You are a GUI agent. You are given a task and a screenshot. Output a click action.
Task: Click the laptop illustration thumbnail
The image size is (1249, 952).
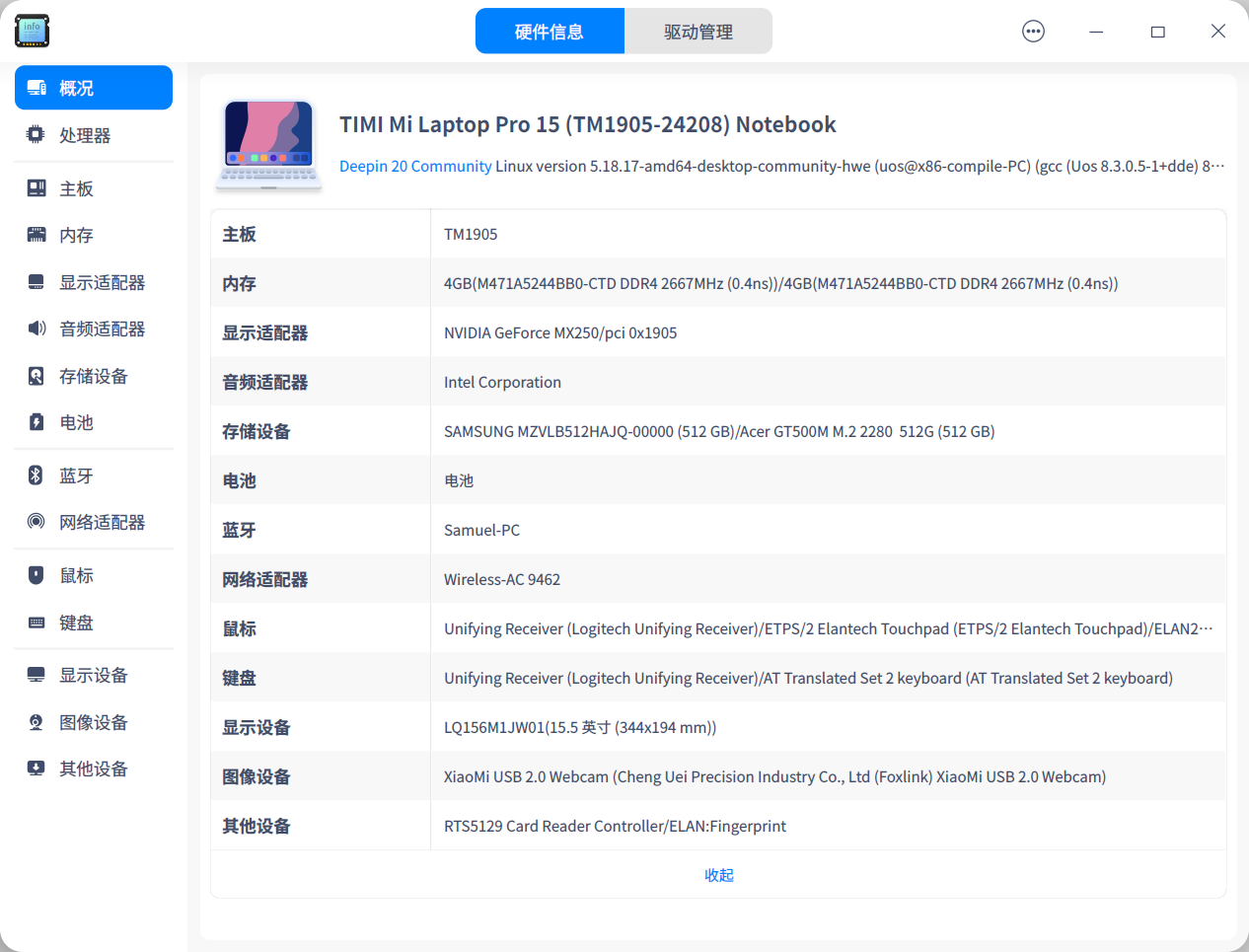click(x=269, y=145)
